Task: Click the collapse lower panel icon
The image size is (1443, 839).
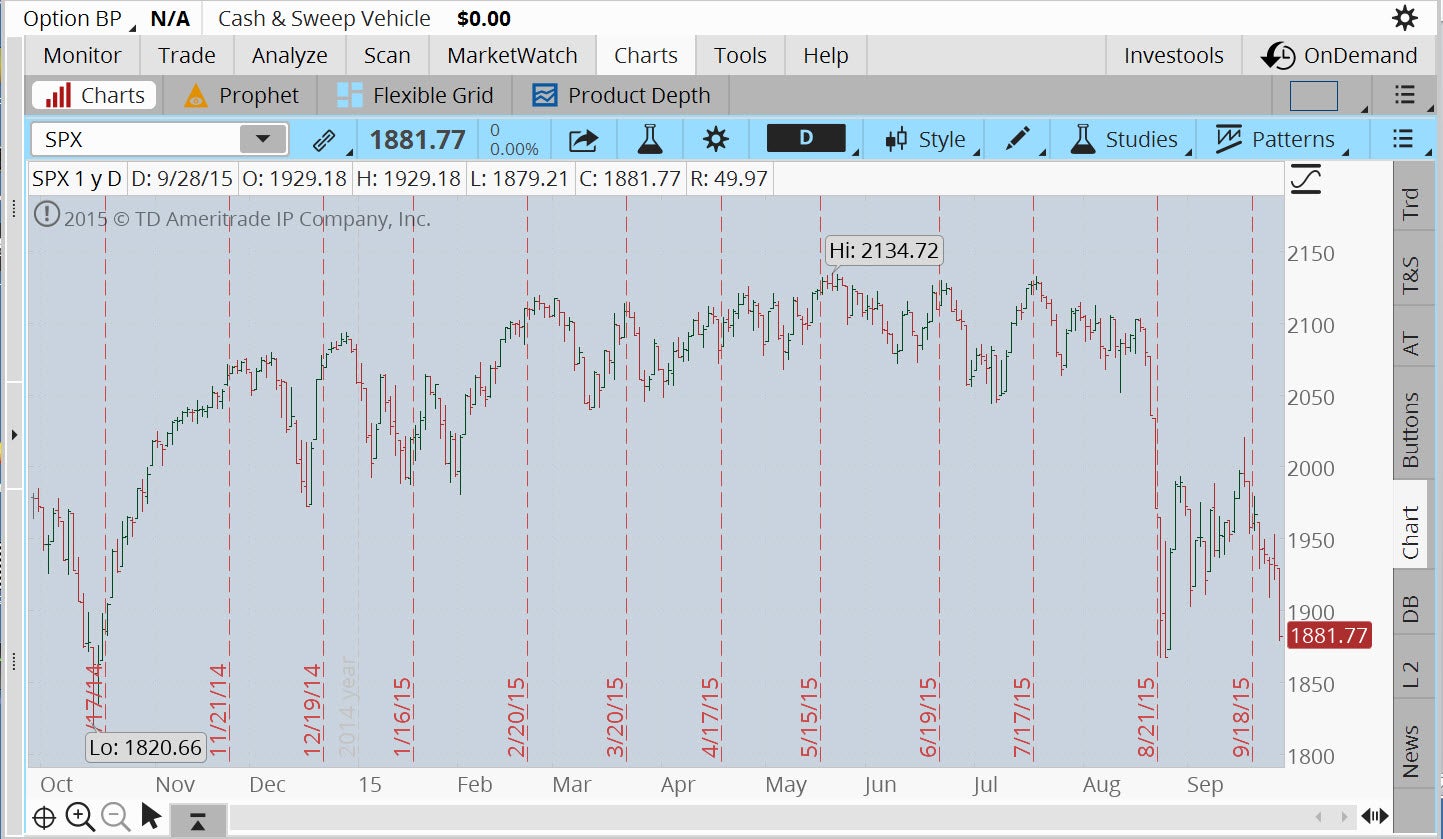Action: click(x=197, y=821)
